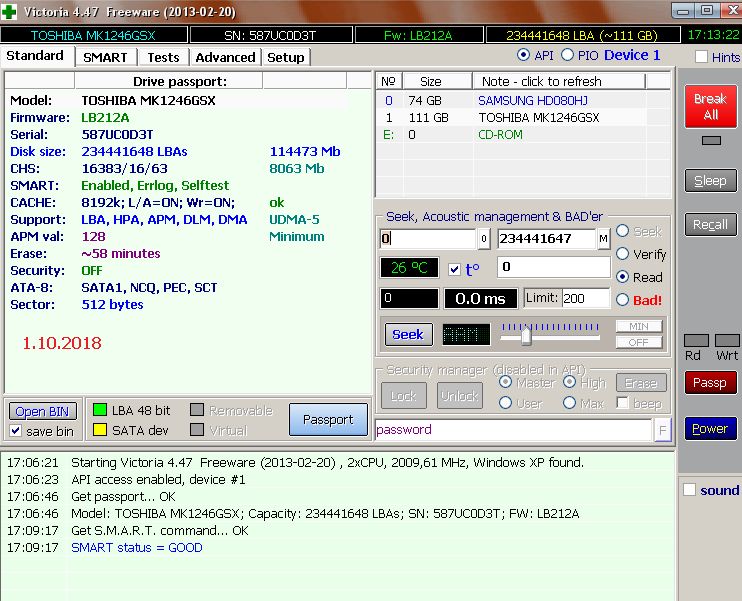Screen dimensions: 742x601
Task: Click the start LBA input field
Action: (428, 239)
